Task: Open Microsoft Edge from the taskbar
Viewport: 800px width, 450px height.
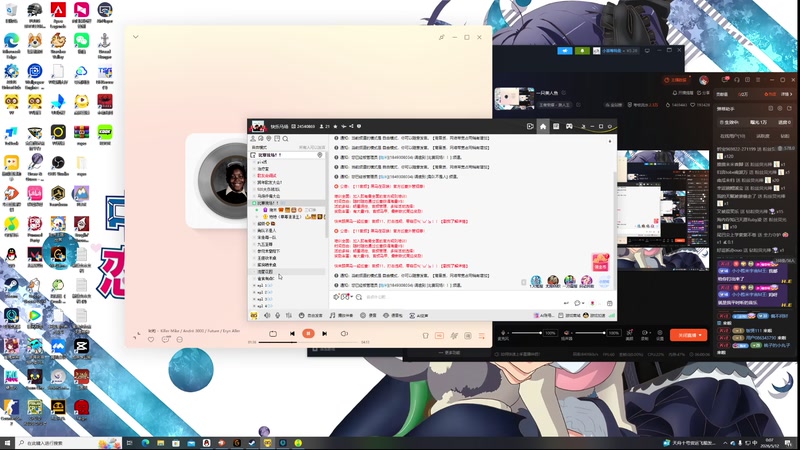Action: point(145,443)
